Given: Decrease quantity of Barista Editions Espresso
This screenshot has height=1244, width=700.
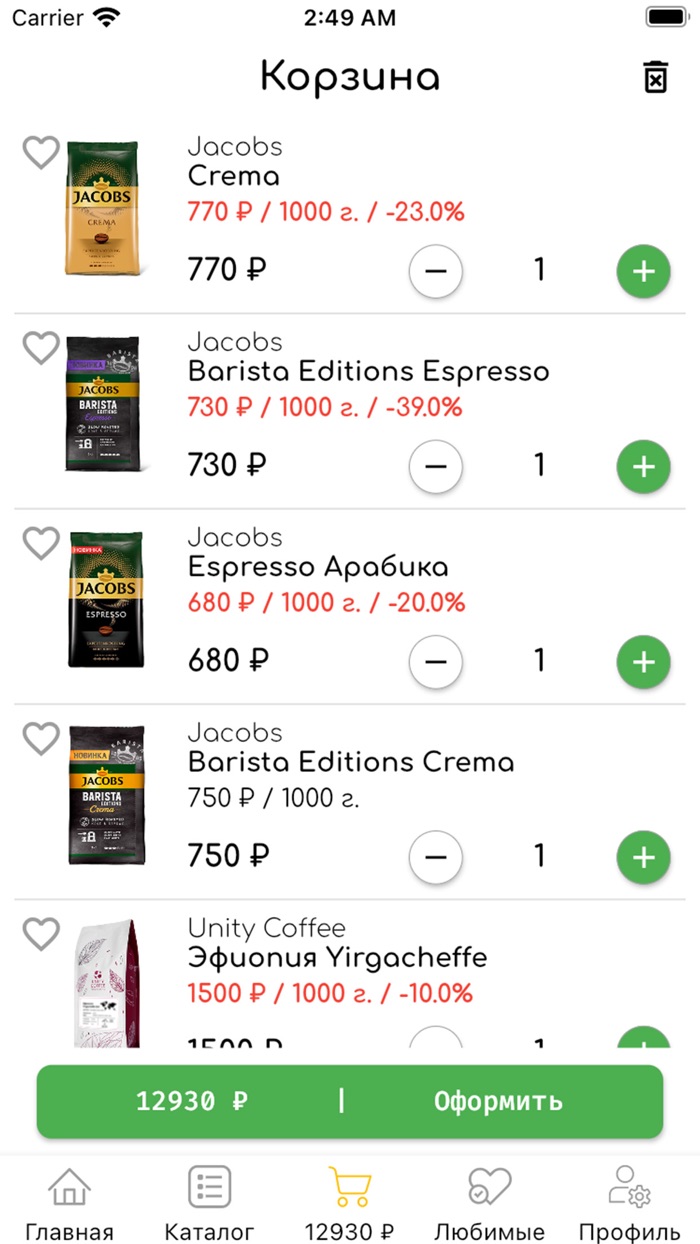Looking at the screenshot, I should tap(436, 466).
